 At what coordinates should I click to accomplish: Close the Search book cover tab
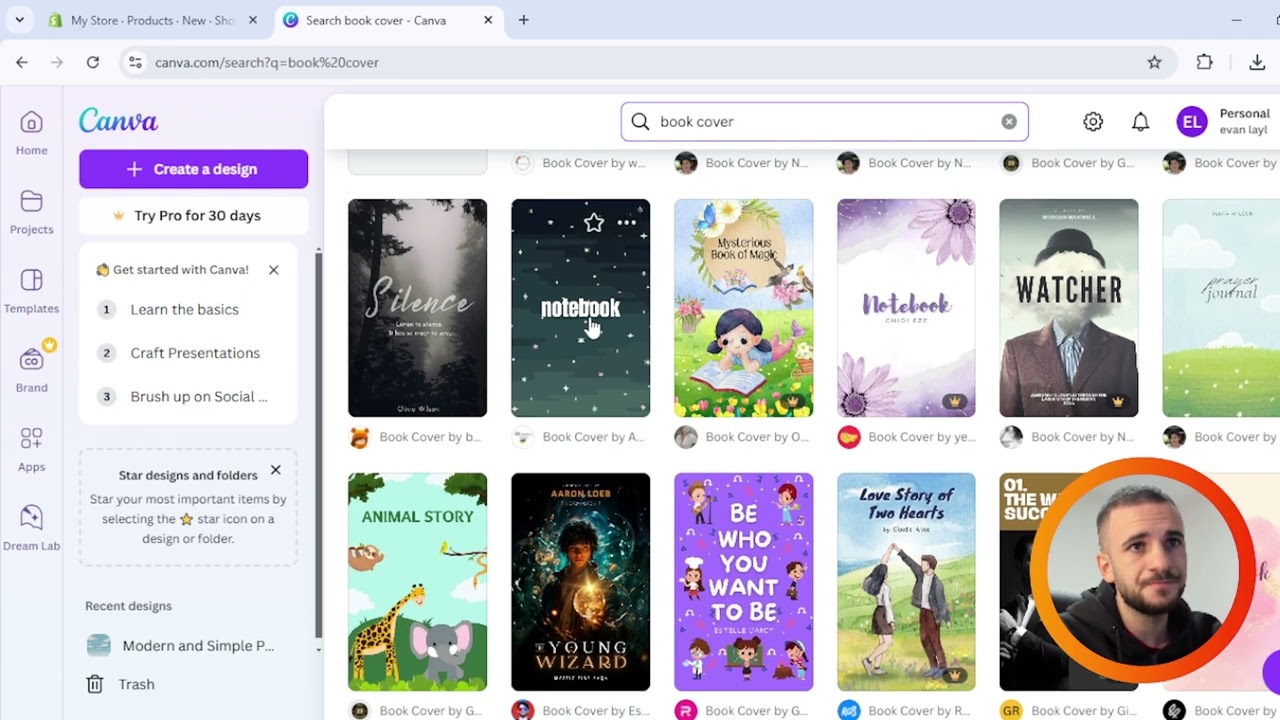pos(488,20)
